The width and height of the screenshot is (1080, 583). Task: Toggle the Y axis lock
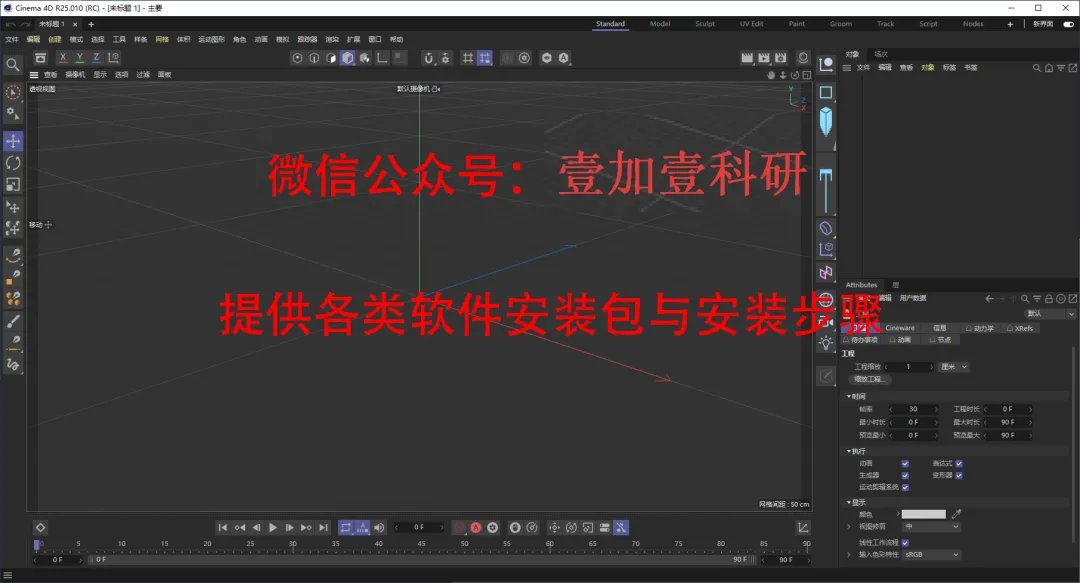tap(80, 58)
